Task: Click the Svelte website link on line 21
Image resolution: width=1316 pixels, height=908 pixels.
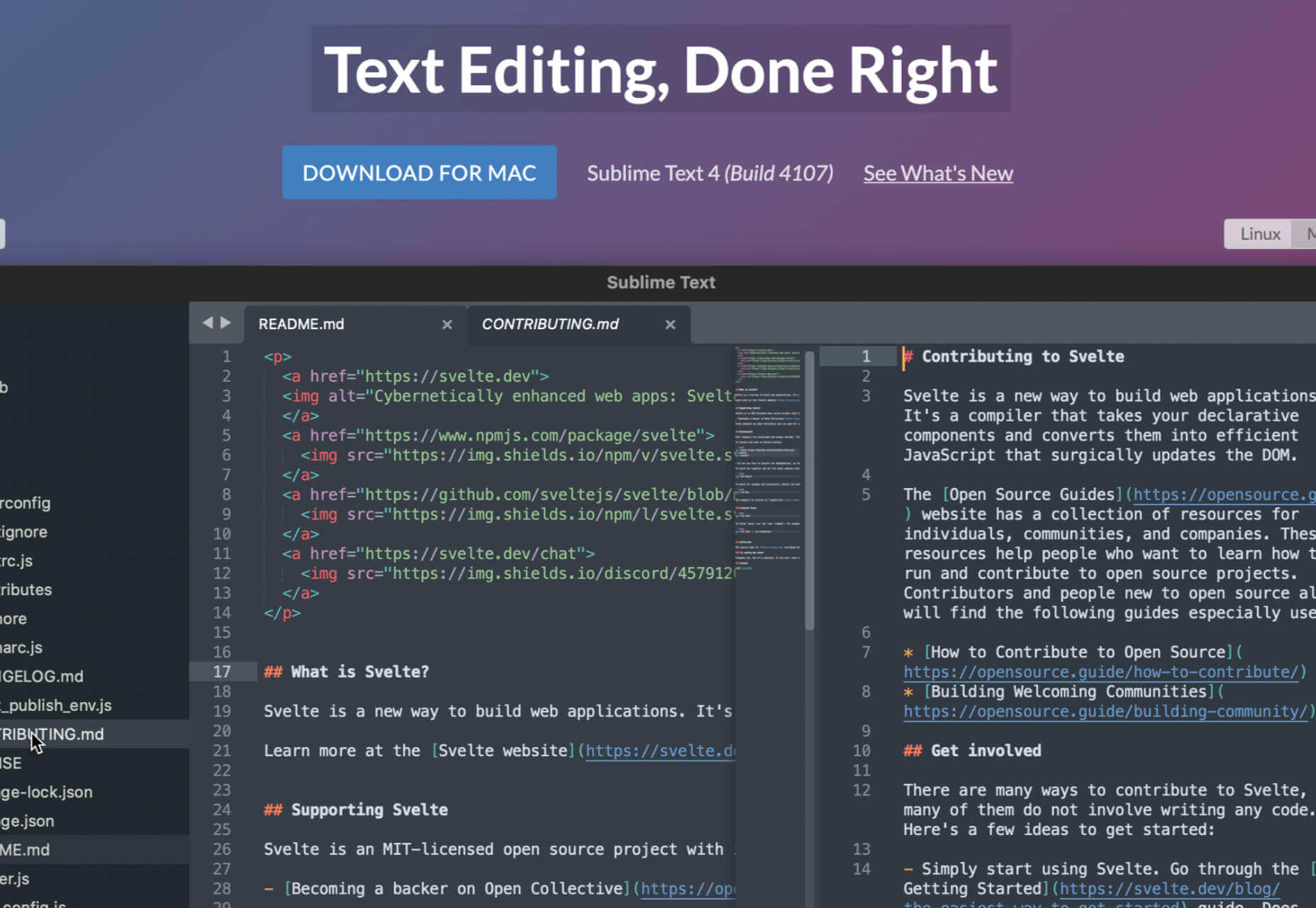Action: 503,751
